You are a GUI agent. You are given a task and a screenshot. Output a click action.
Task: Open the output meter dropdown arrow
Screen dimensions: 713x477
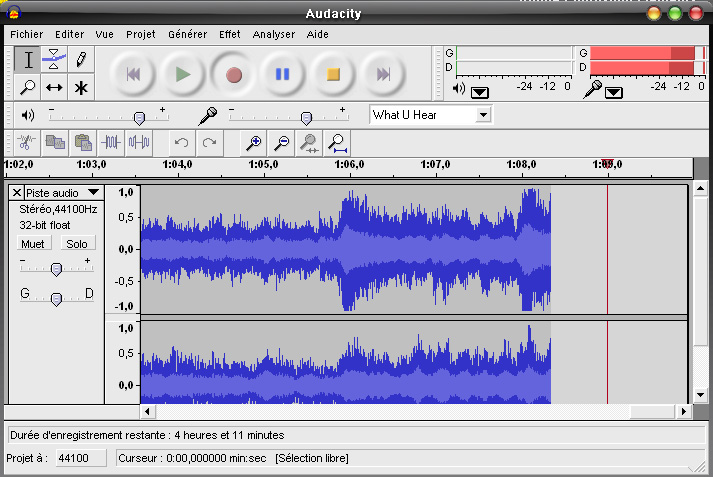coord(480,93)
